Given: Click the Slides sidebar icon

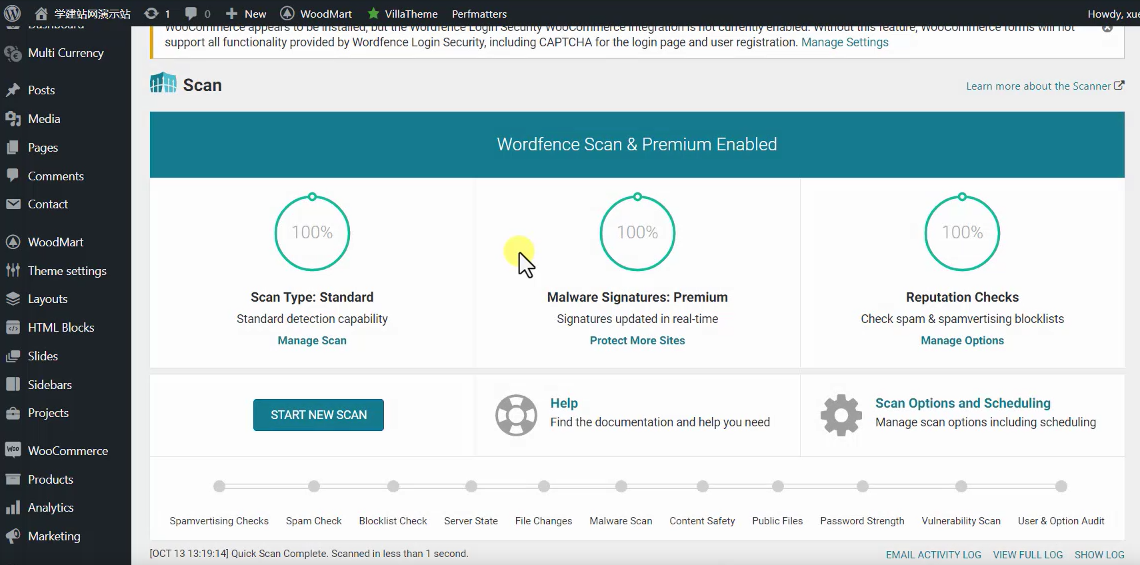Looking at the screenshot, I should tap(12, 356).
